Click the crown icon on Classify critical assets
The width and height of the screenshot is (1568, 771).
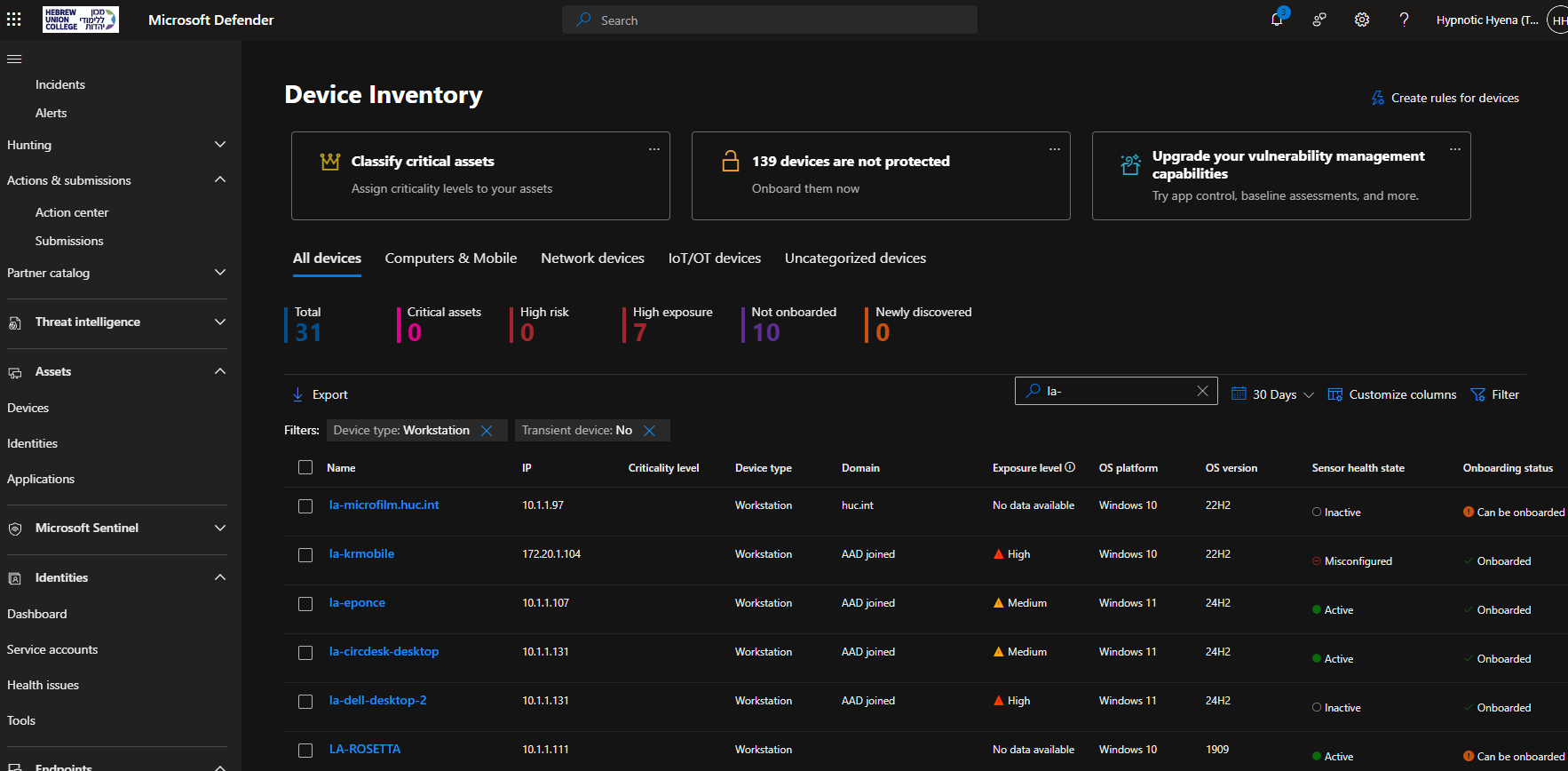click(x=330, y=162)
